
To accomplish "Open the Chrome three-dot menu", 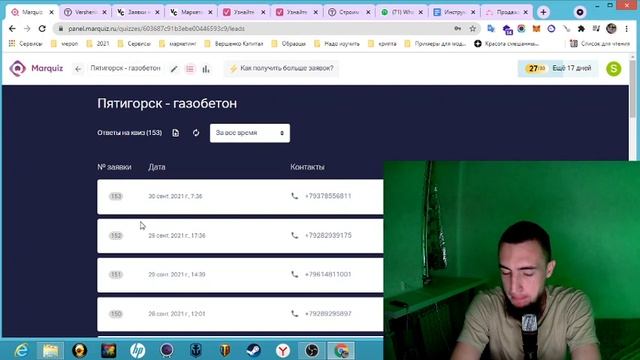I will click(x=627, y=29).
